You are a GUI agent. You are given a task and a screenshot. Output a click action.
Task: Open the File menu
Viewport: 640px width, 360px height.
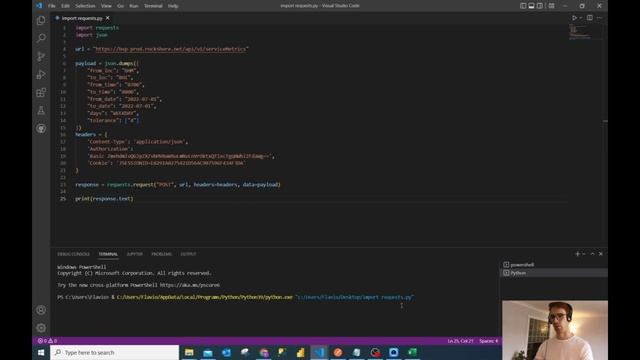[x=51, y=6]
